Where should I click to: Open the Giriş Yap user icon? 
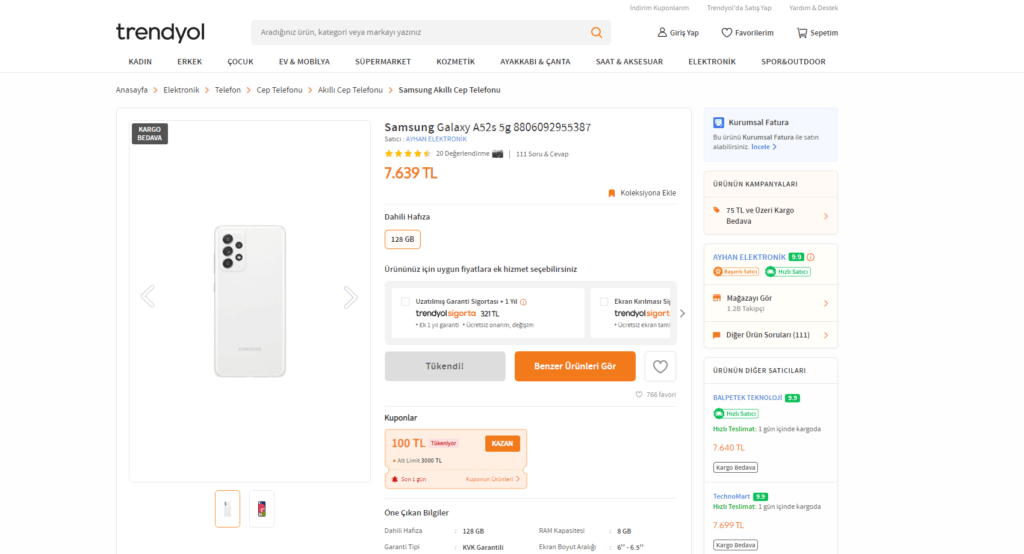[x=662, y=33]
